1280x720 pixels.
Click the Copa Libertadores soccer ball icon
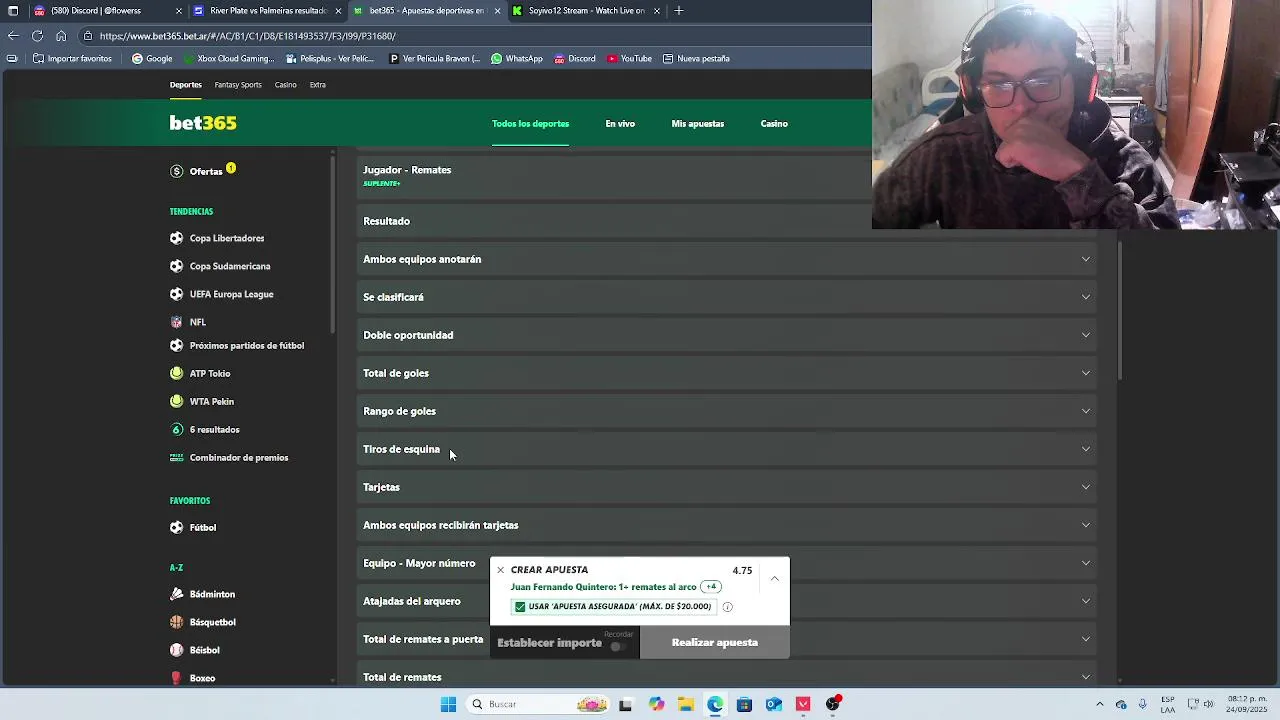[x=177, y=238]
